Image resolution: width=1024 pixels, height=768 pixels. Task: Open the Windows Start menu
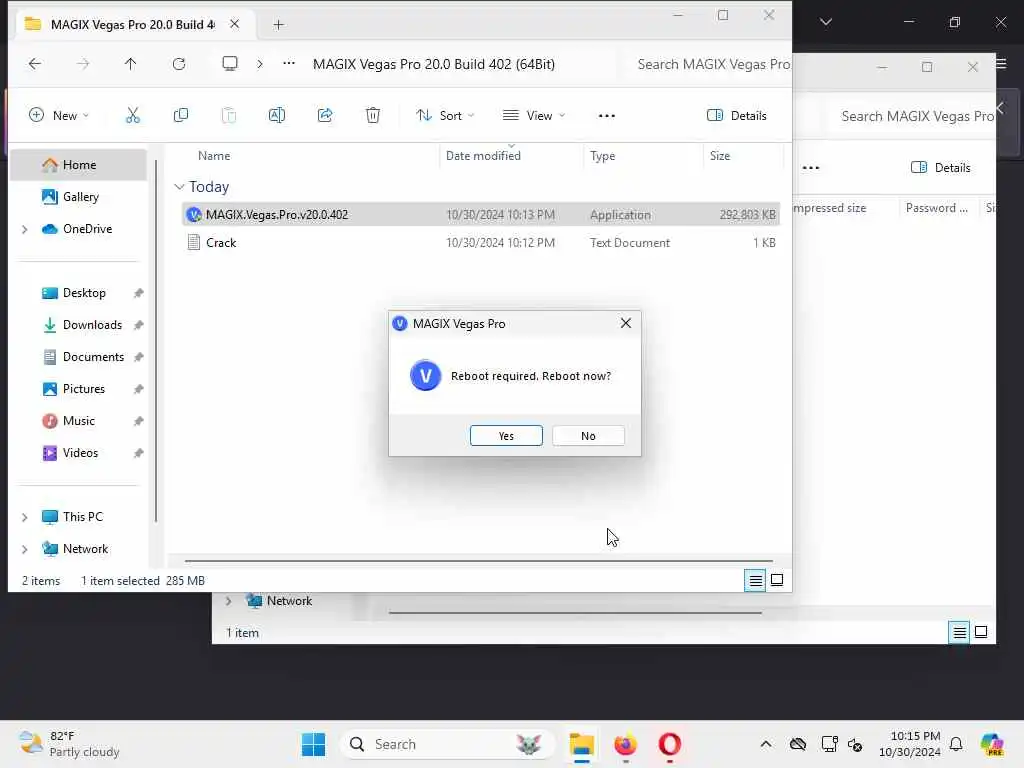(x=313, y=744)
